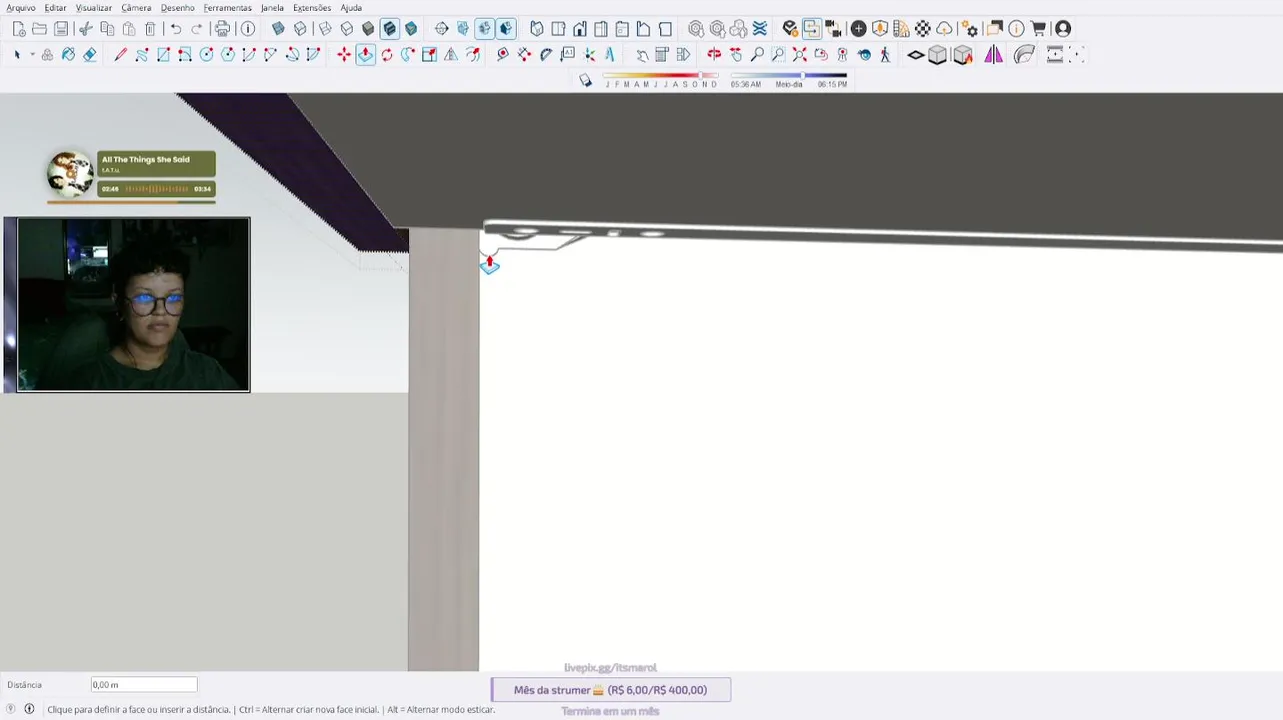Toggle Shaded with Textures style
This screenshot has height=720, width=1283.
pos(390,29)
